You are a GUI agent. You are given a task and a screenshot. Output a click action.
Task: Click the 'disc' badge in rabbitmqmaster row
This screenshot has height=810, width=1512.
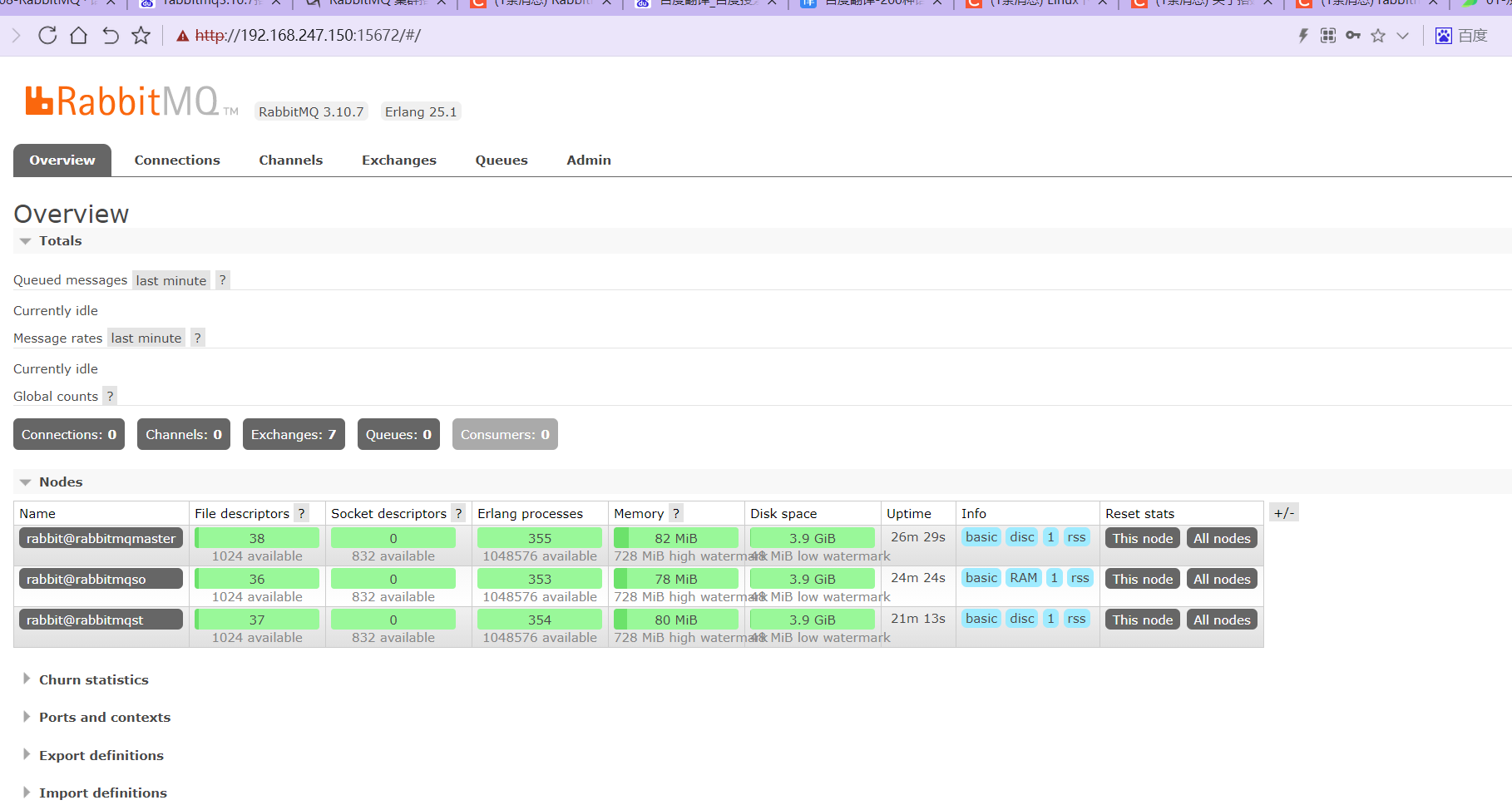[x=1022, y=537]
